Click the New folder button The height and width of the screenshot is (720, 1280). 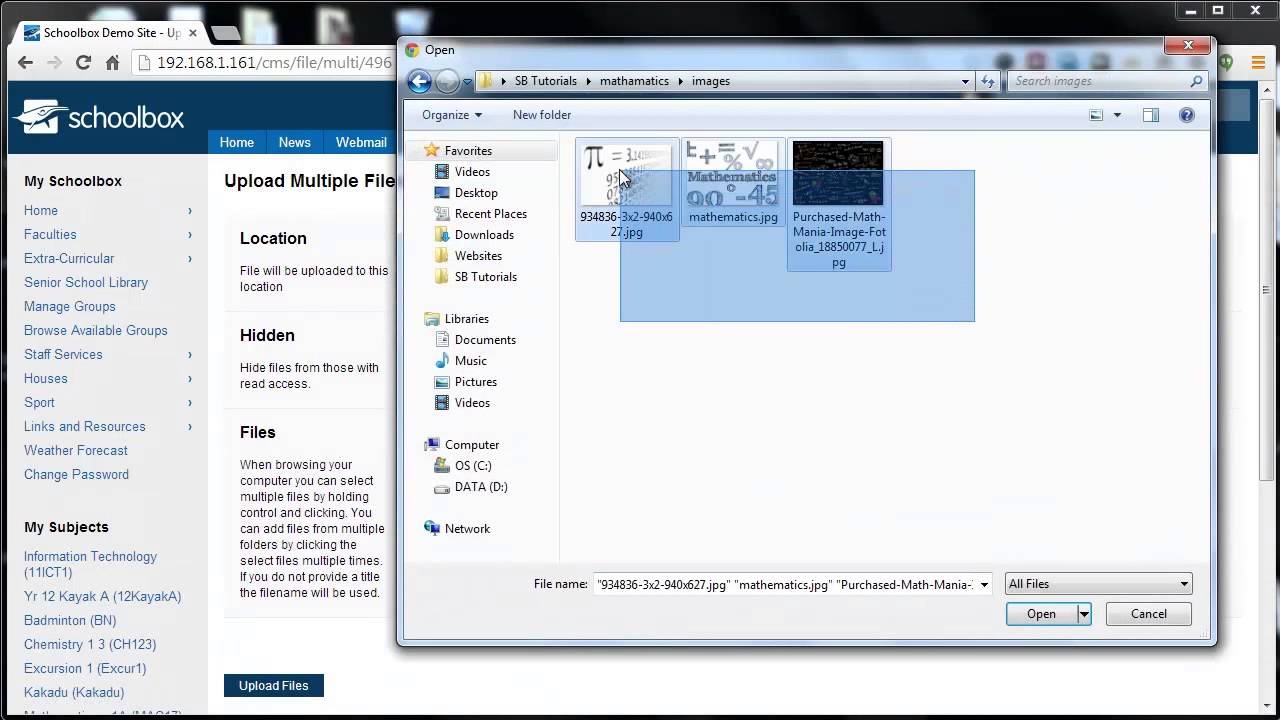click(542, 115)
